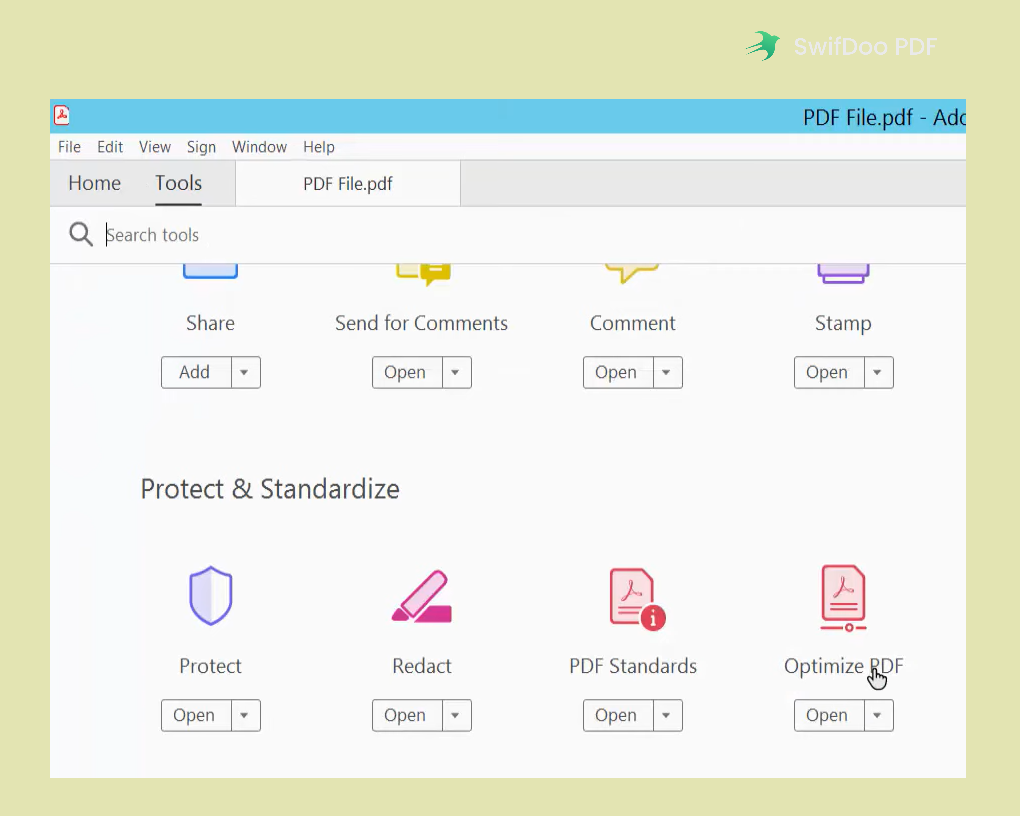The height and width of the screenshot is (816, 1020).
Task: Open the Edit menu
Action: click(110, 147)
